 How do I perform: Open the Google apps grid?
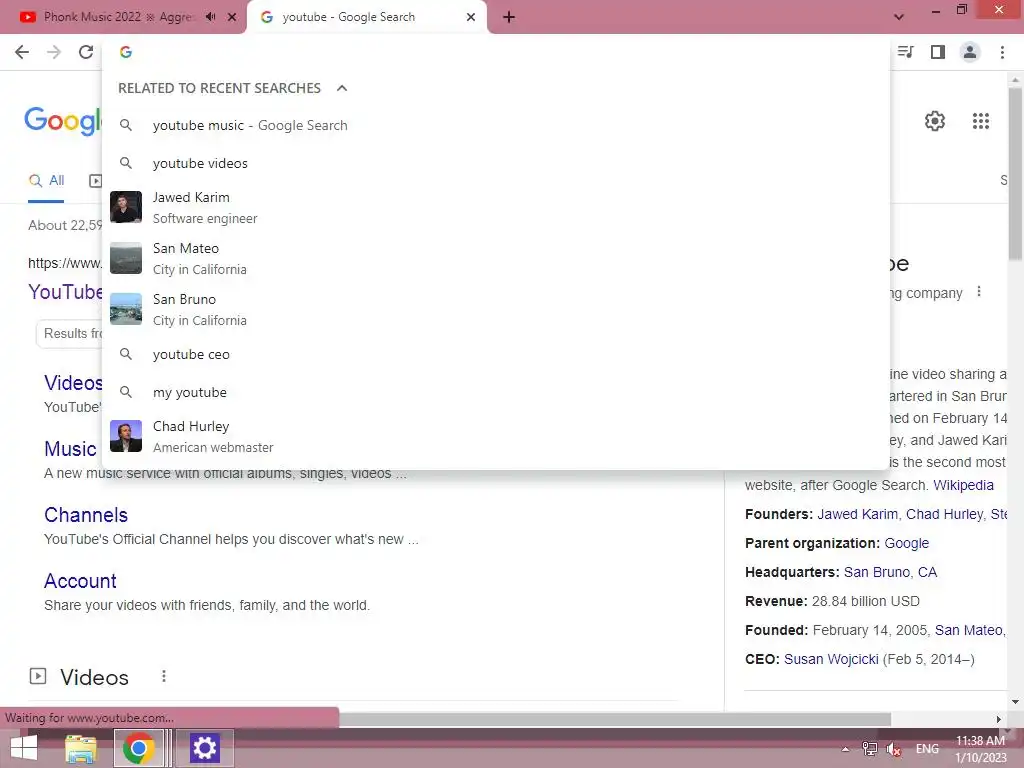point(981,121)
